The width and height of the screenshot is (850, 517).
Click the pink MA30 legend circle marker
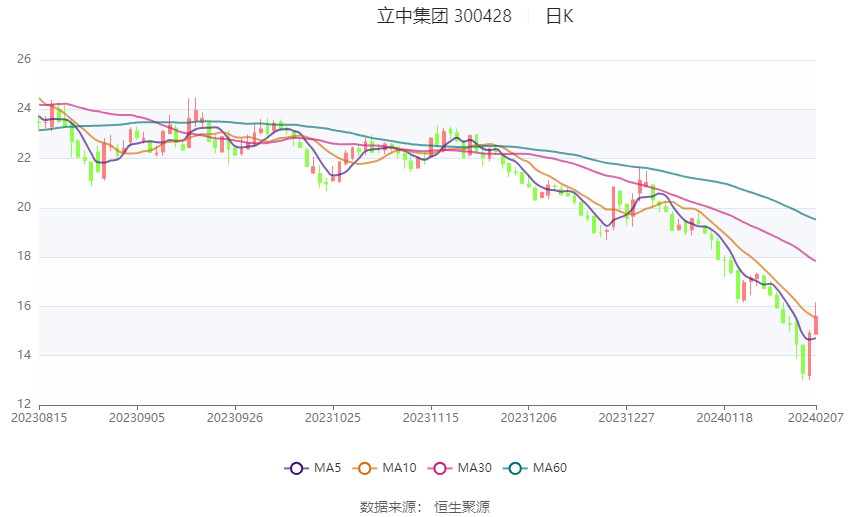point(437,468)
